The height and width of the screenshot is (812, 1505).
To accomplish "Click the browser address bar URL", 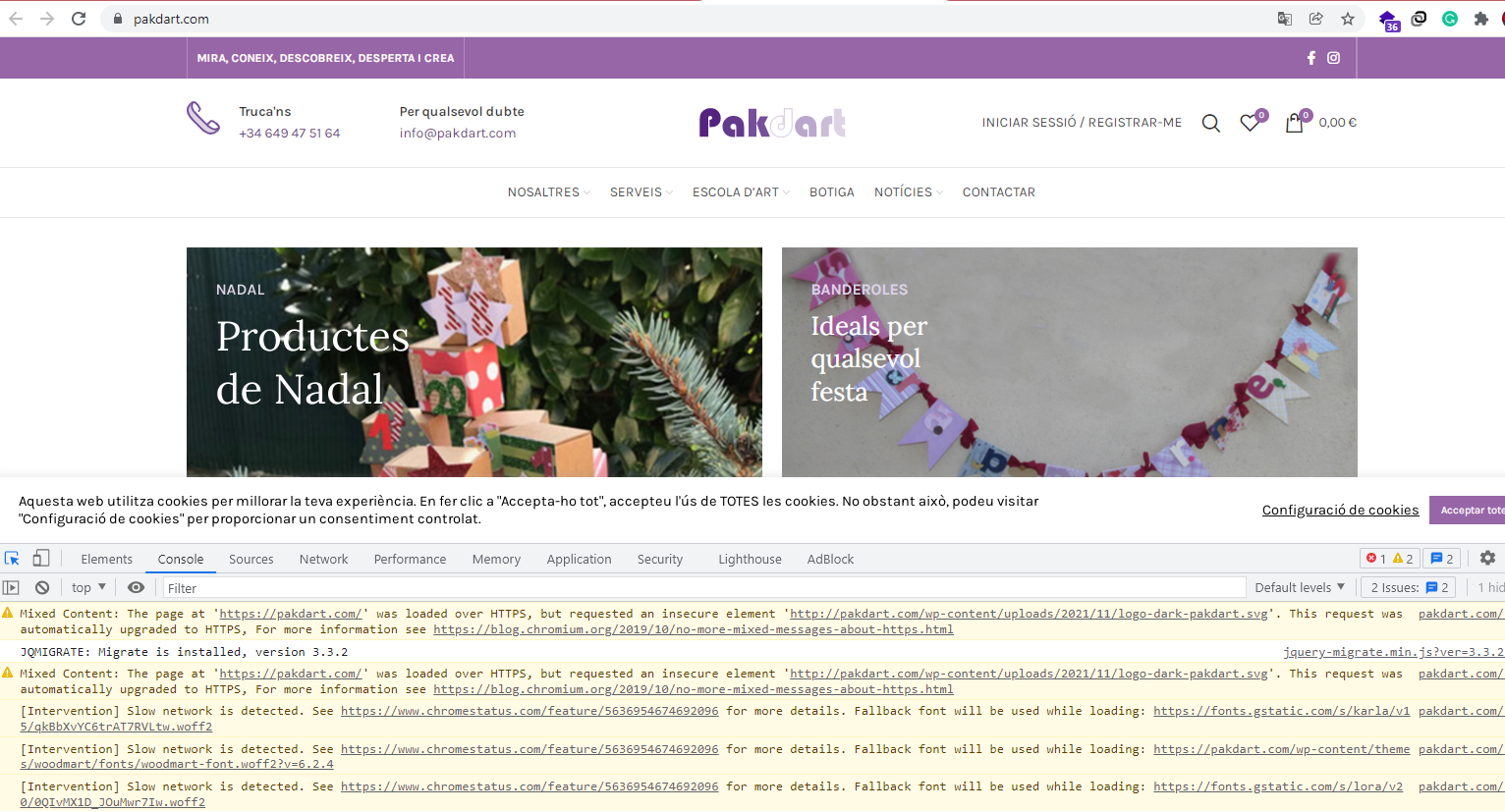I will click(171, 19).
